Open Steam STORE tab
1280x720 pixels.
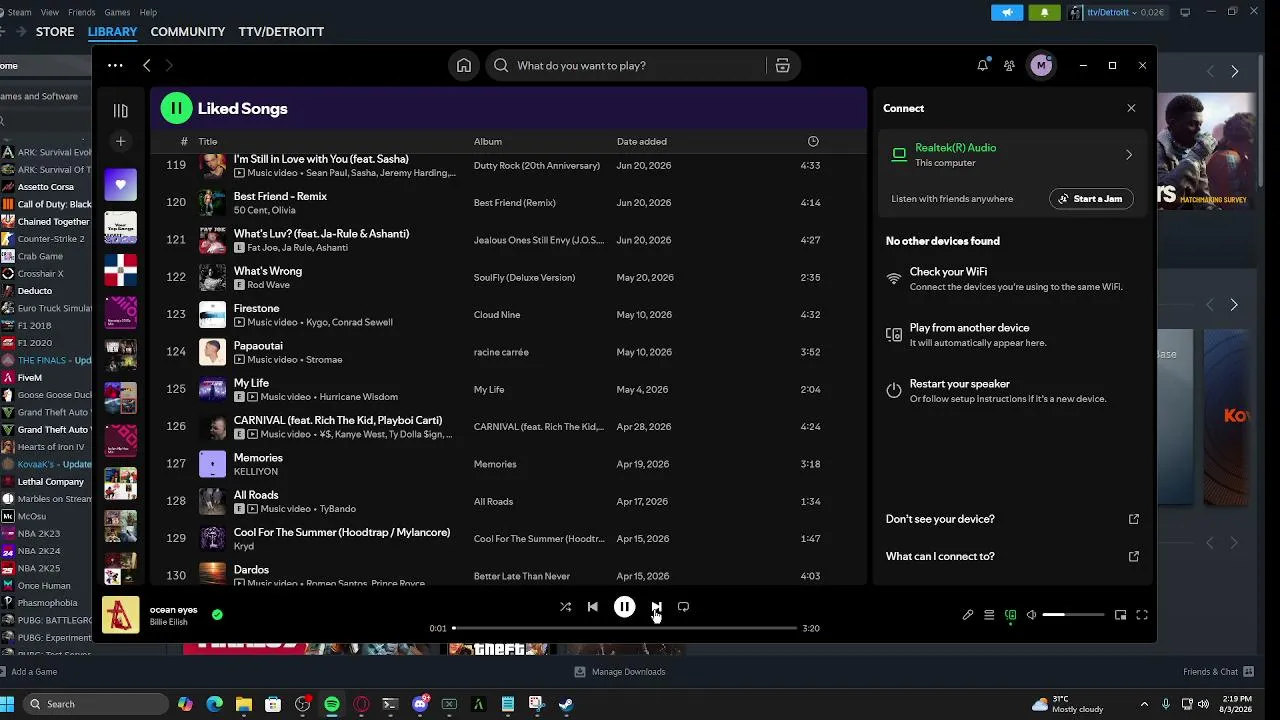point(55,32)
